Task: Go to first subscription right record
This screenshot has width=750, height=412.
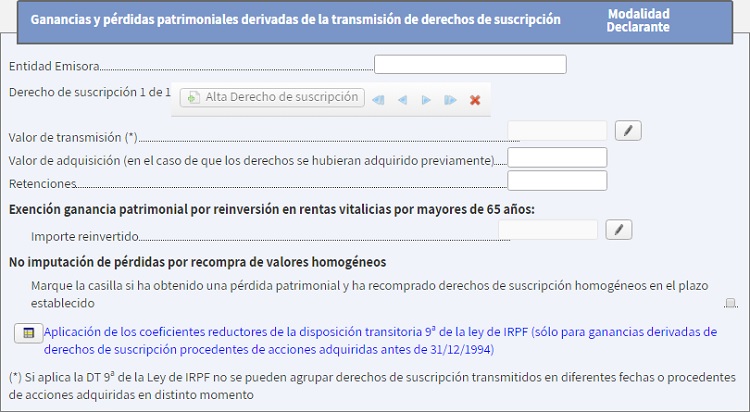Action: pos(378,100)
